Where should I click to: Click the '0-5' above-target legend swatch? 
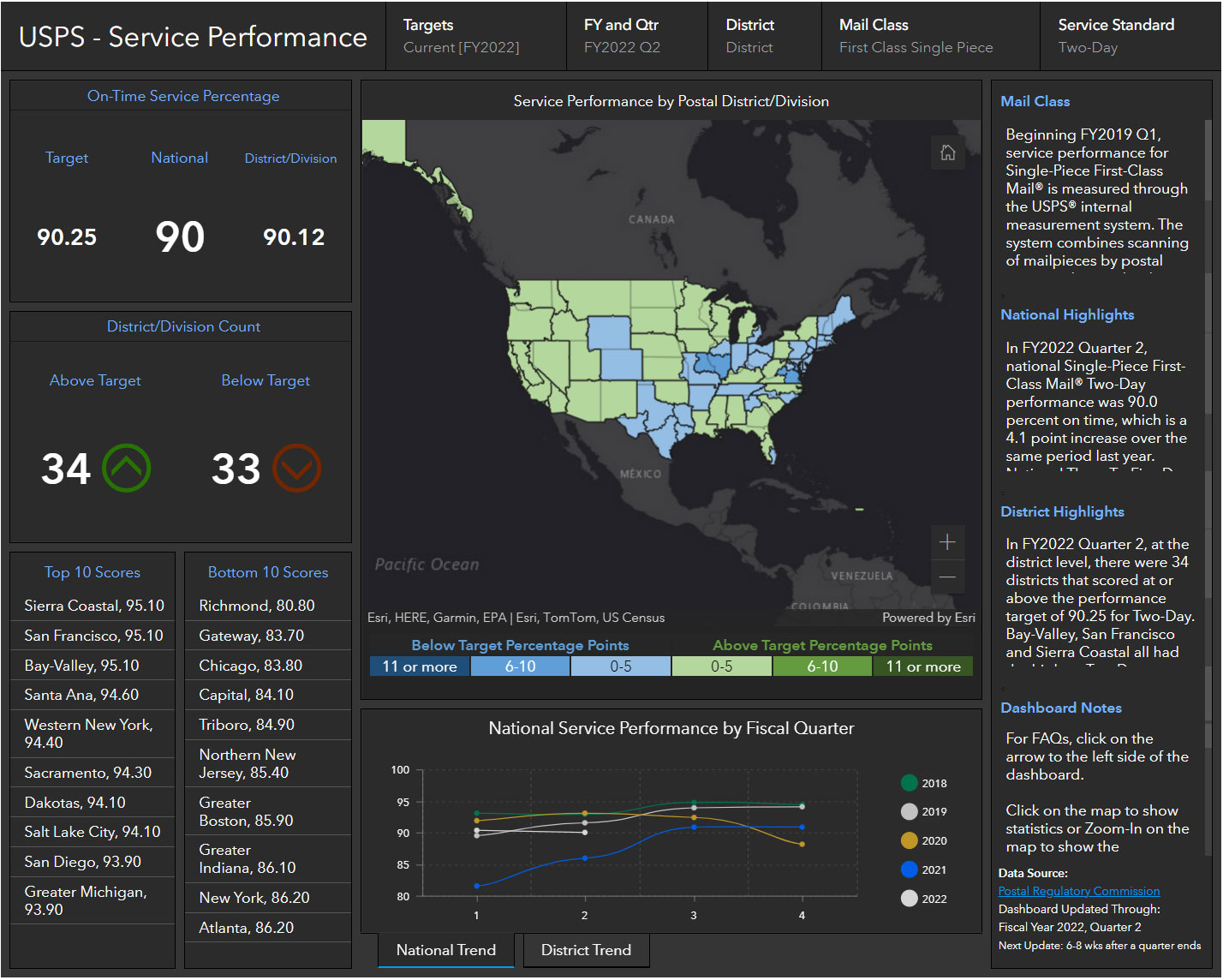tap(722, 666)
